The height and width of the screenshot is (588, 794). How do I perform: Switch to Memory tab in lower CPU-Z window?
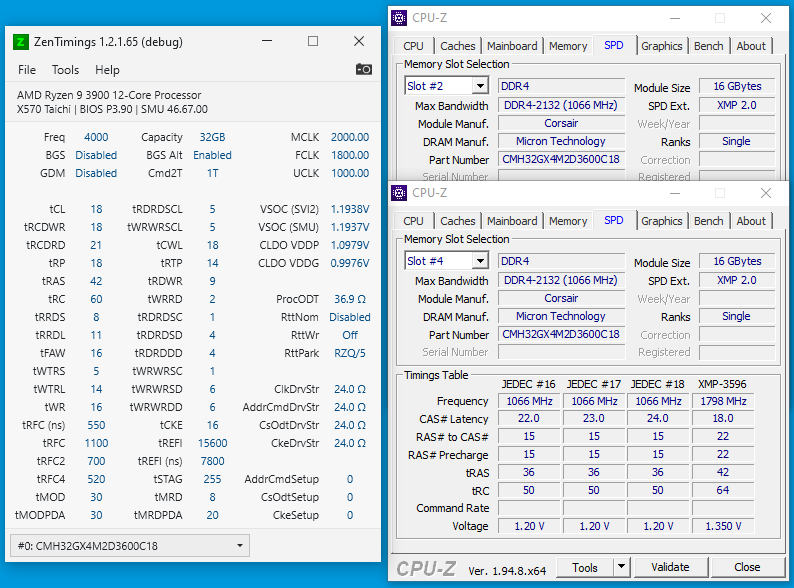coord(567,221)
